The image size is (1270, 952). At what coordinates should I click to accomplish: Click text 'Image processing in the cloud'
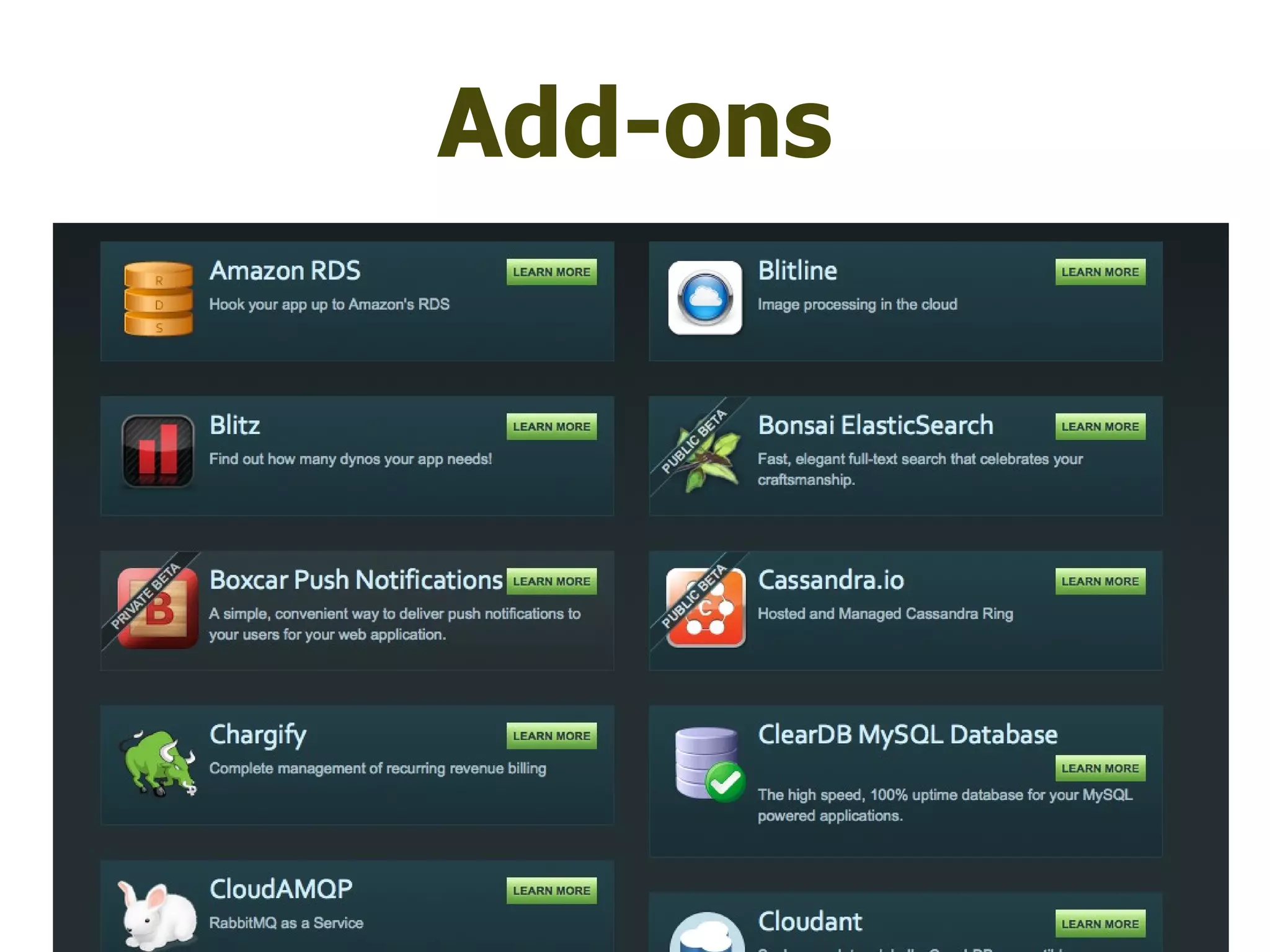(858, 304)
